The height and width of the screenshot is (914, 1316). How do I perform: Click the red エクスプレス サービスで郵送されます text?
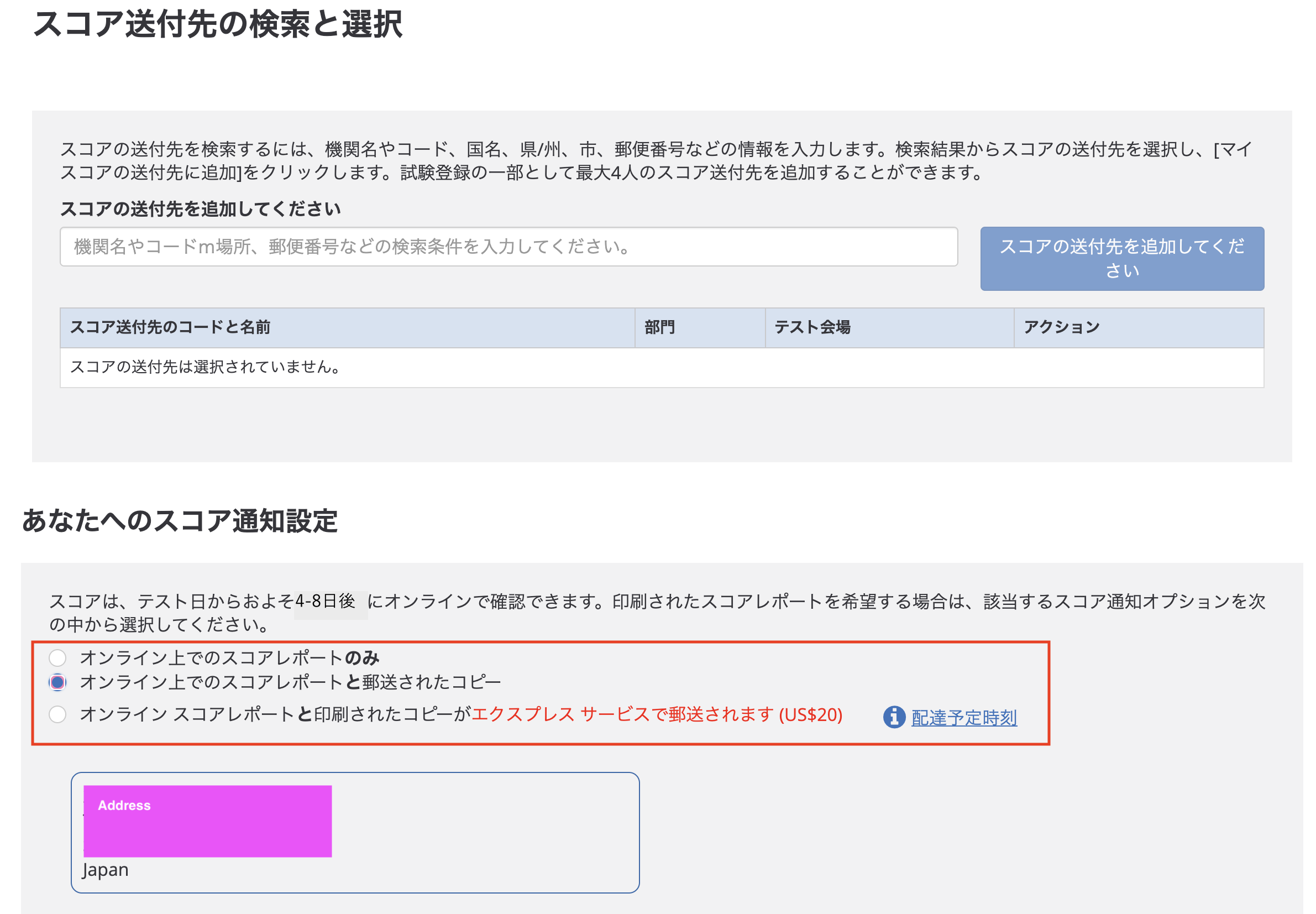coord(622,715)
